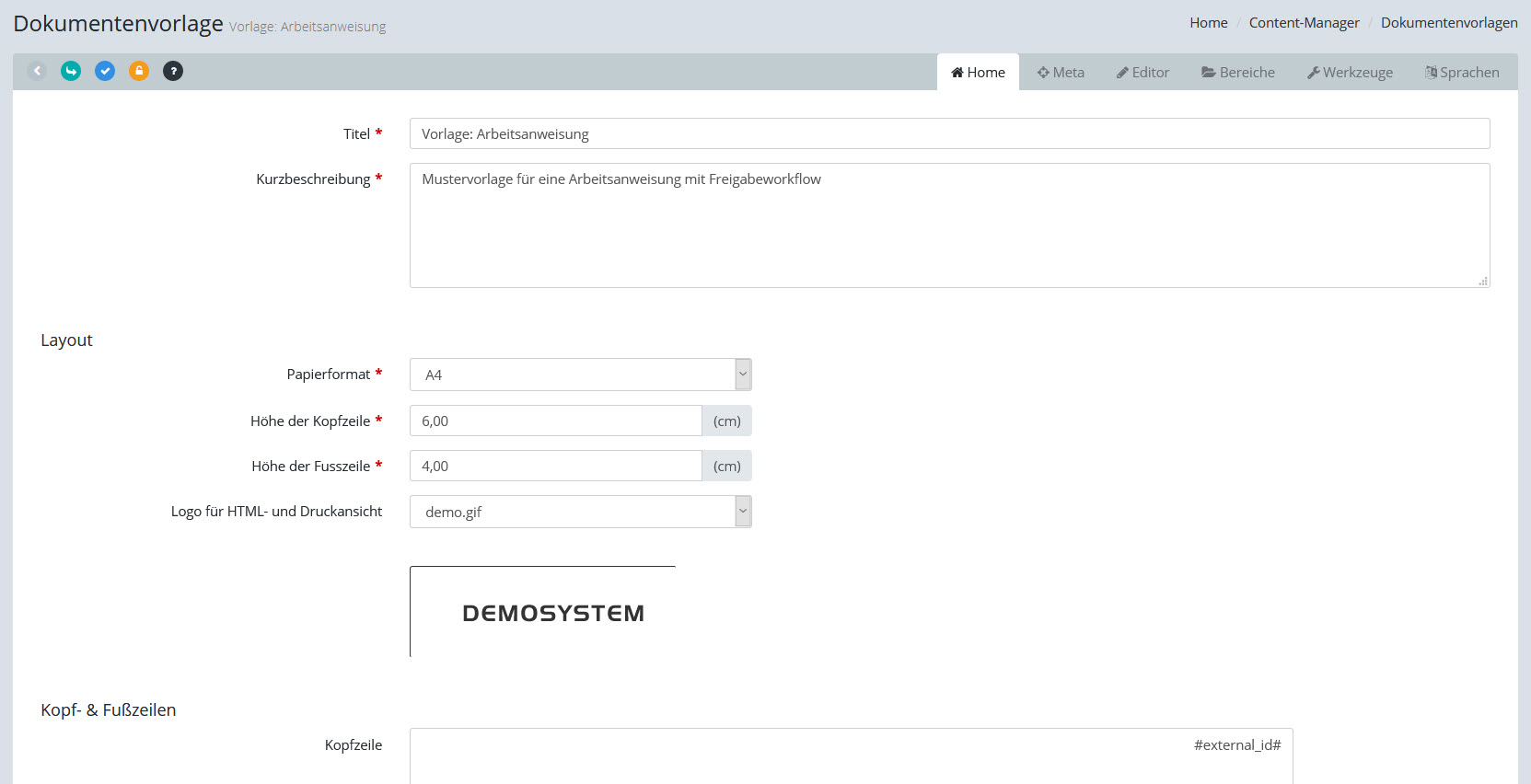Expand the Papierformat dropdown
This screenshot has width=1531, height=784.
pyautogui.click(x=580, y=375)
